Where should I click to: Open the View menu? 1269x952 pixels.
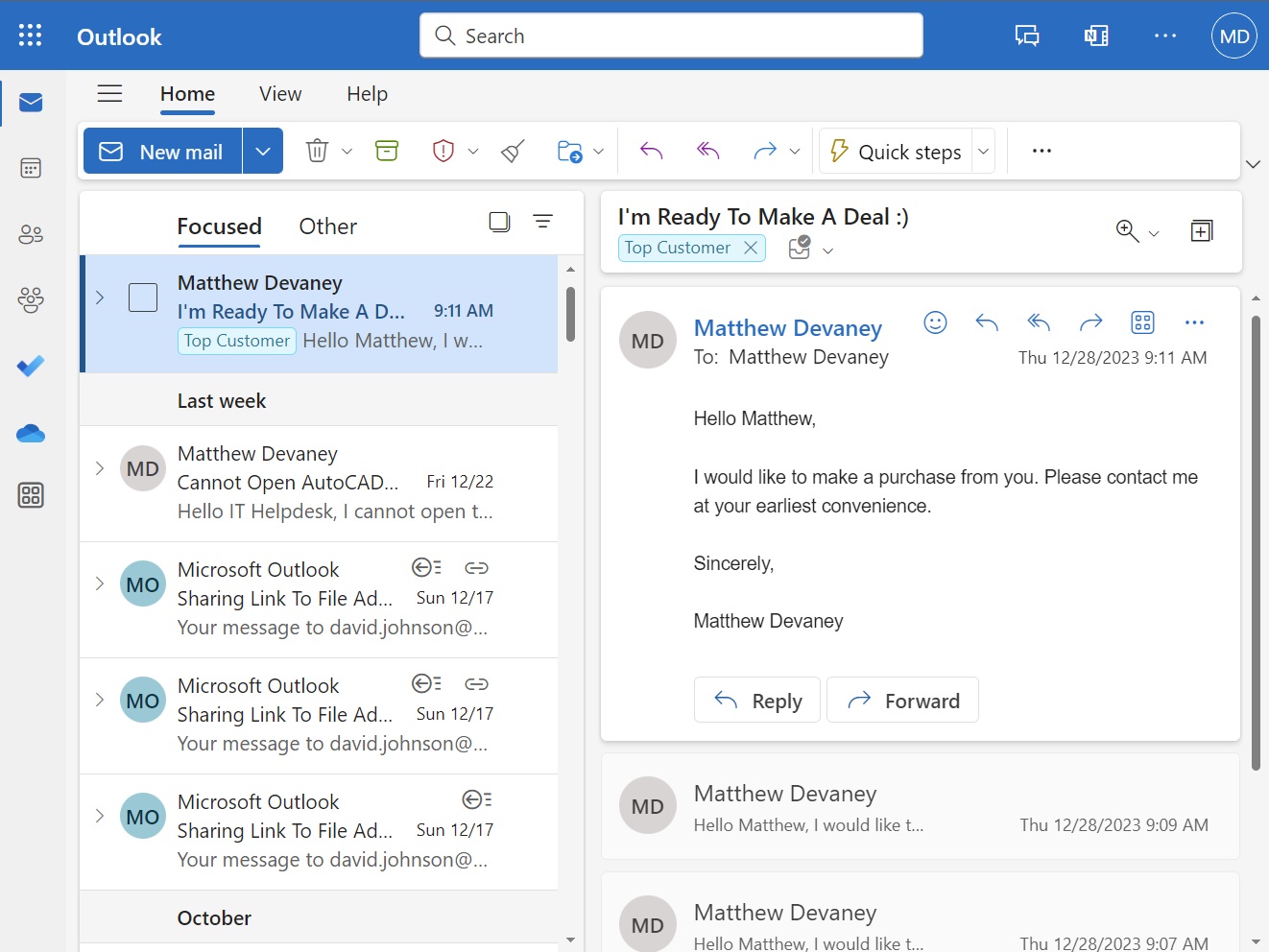(x=279, y=93)
